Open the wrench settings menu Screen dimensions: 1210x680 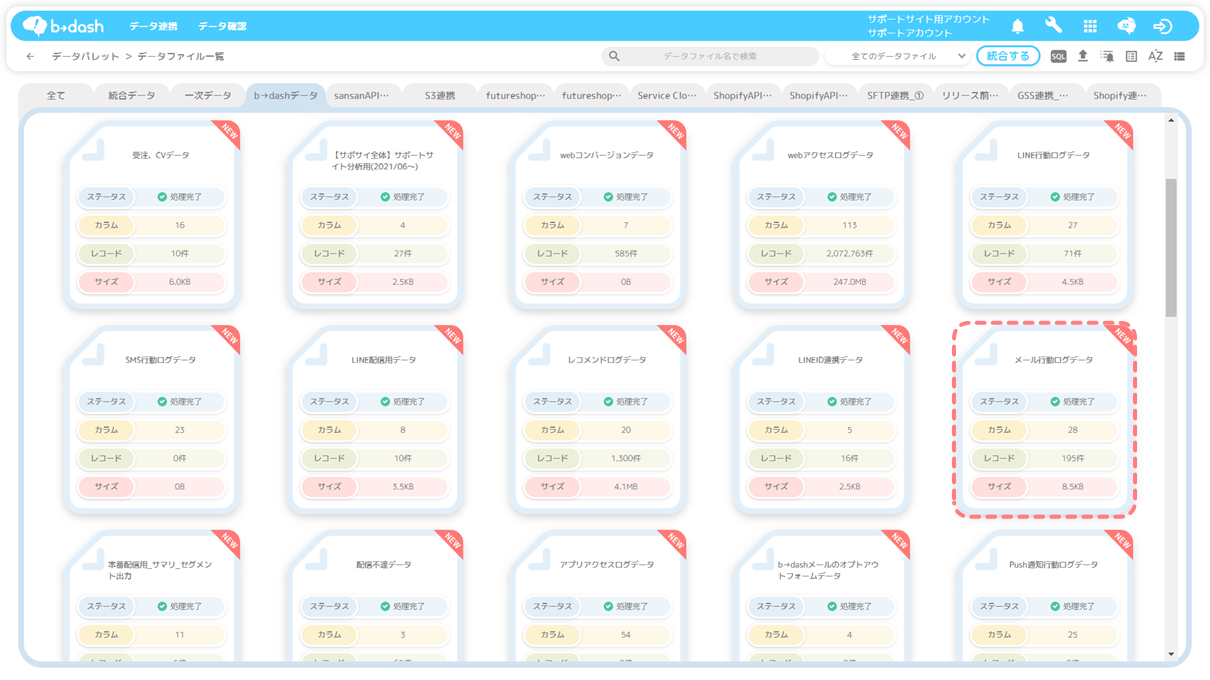[1053, 26]
